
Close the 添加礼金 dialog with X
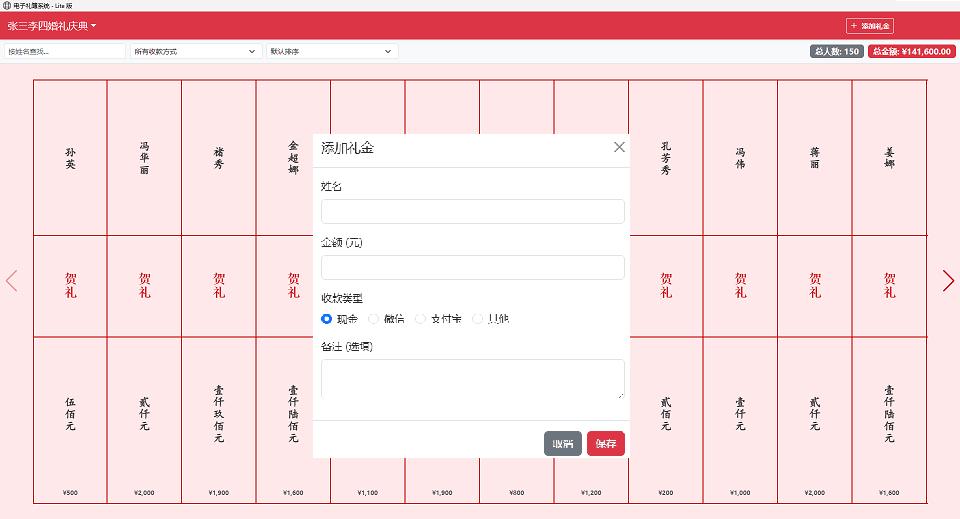[619, 147]
